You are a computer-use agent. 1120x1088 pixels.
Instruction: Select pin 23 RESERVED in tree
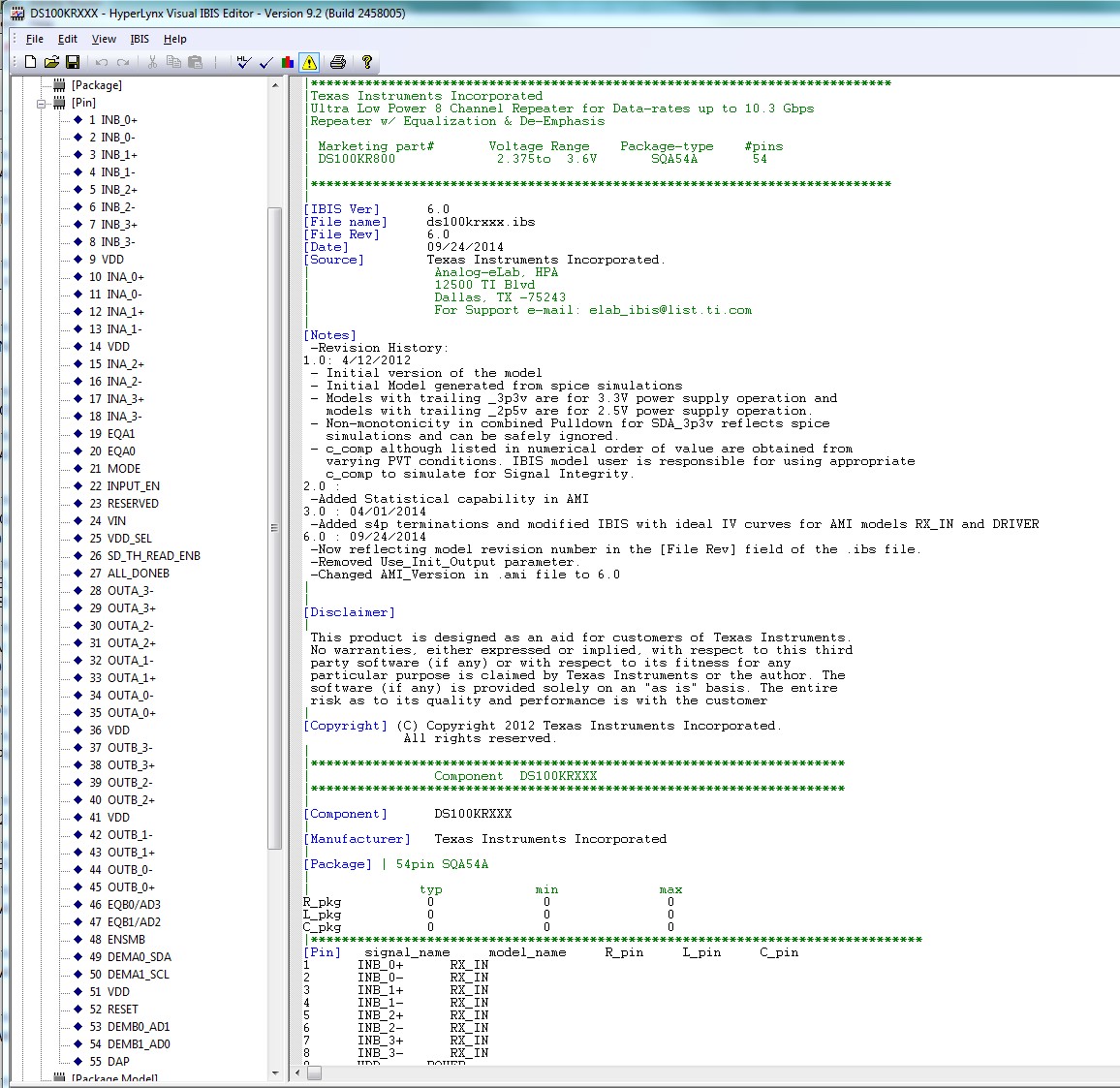click(x=124, y=504)
